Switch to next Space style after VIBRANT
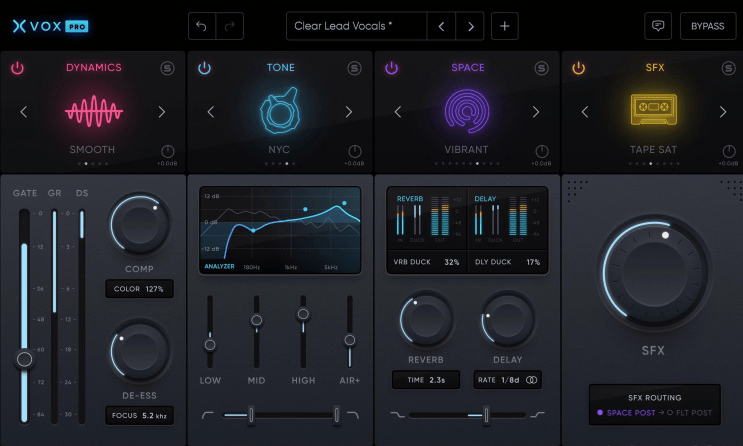Image resolution: width=743 pixels, height=446 pixels. [536, 112]
